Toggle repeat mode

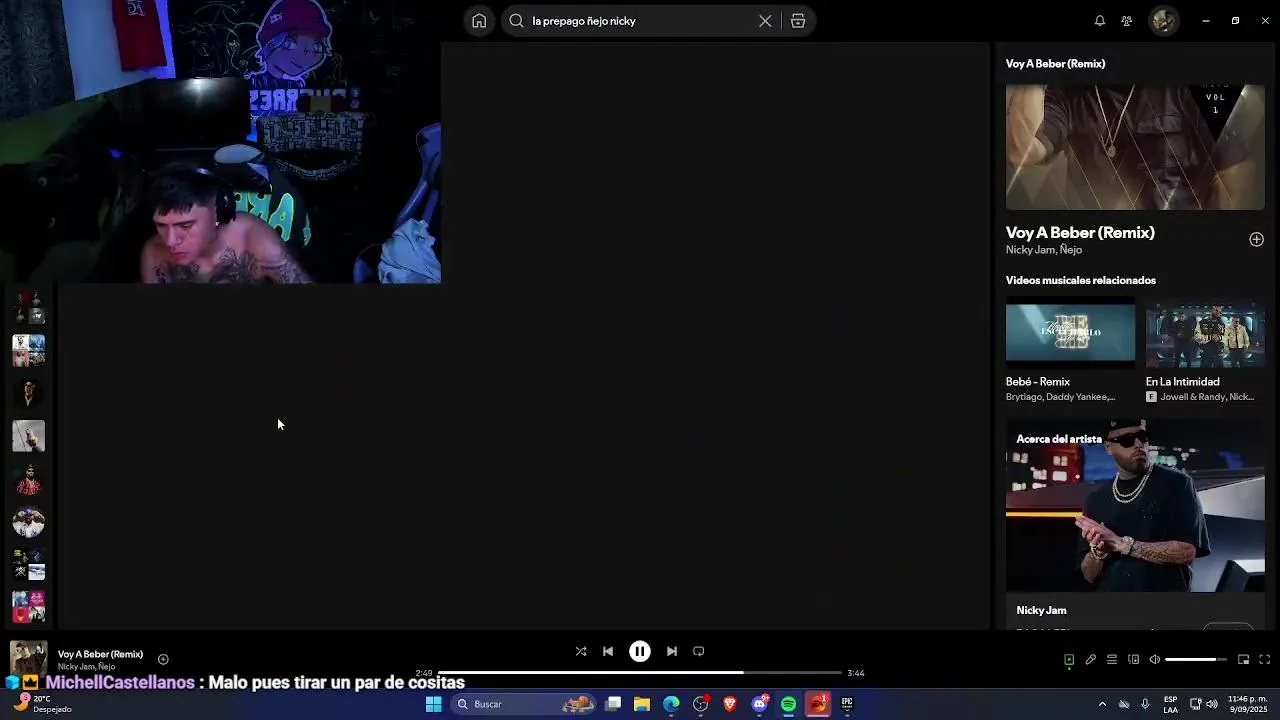699,651
